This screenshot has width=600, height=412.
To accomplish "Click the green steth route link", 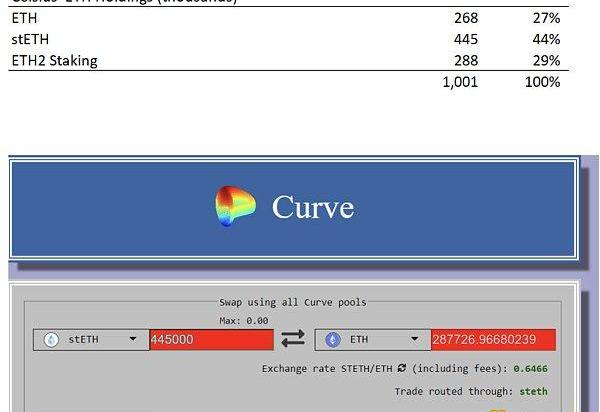I will click(532, 391).
